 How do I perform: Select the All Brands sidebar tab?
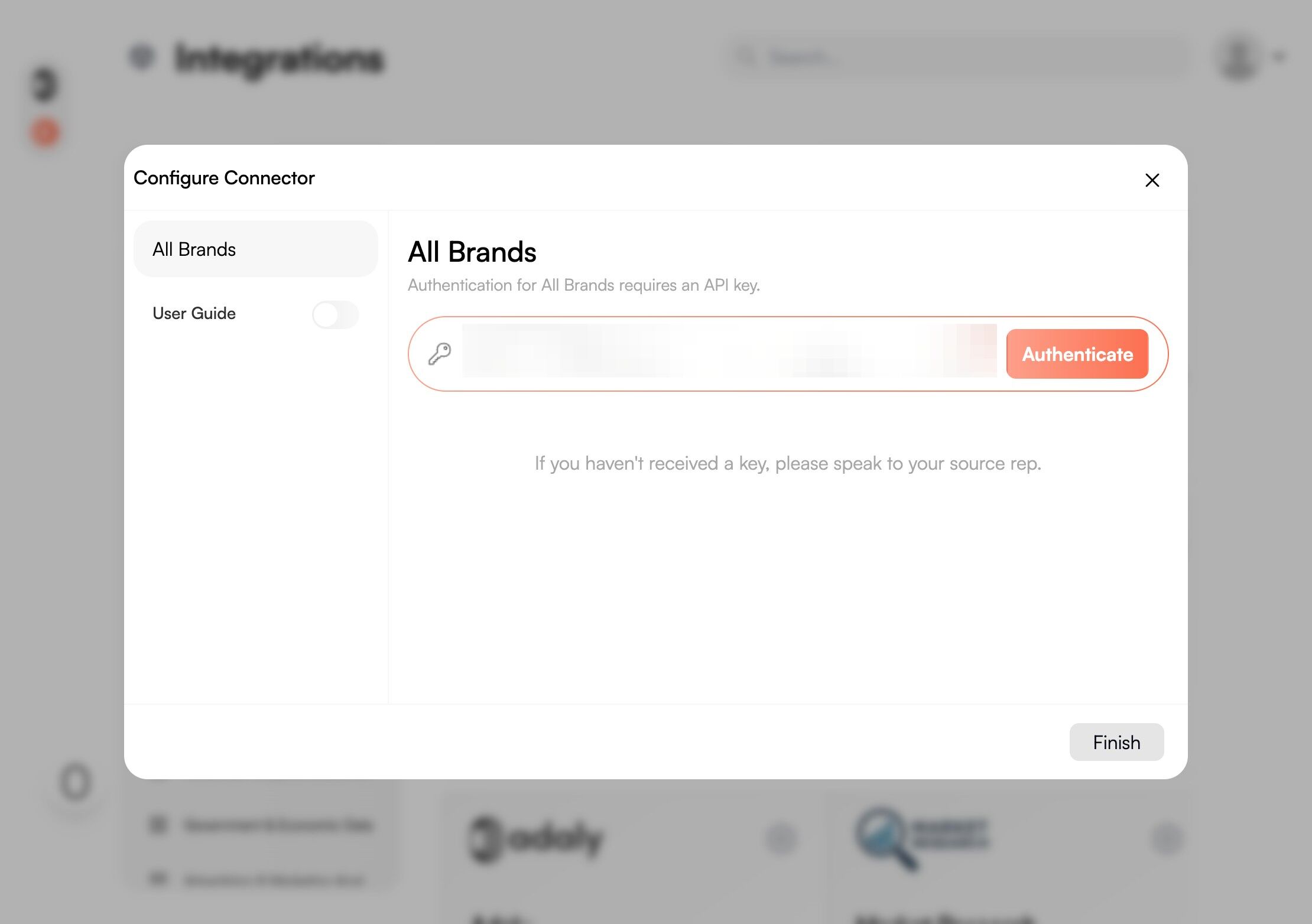click(255, 249)
